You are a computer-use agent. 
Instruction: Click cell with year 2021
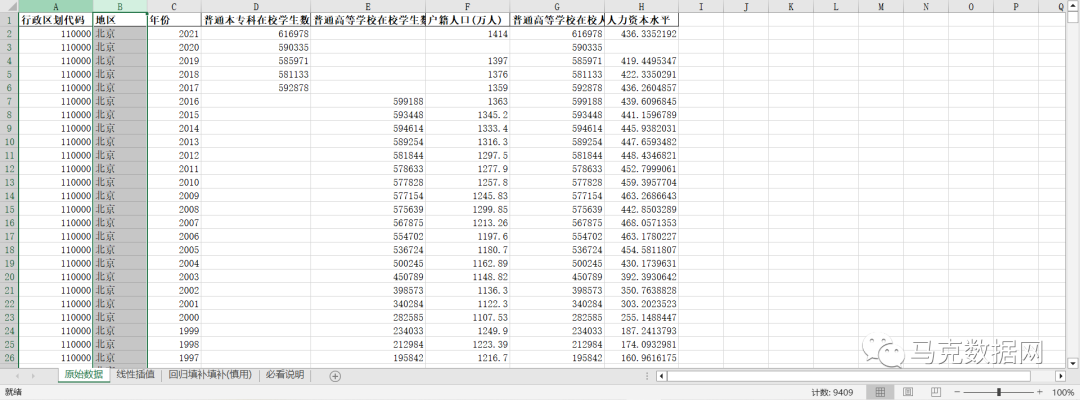tap(174, 34)
